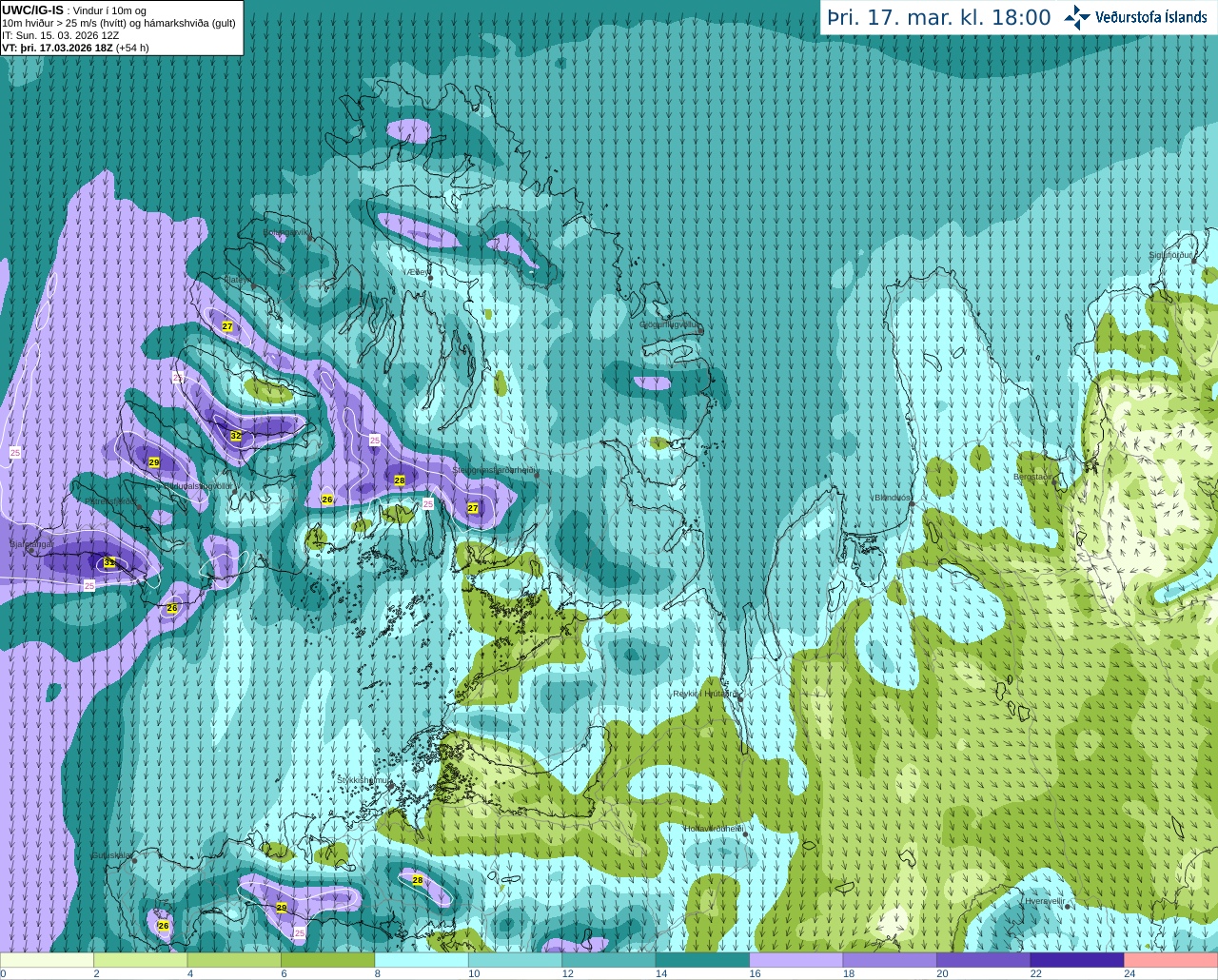Click the Gufuskálar station label
The image size is (1218, 980).
(x=111, y=854)
